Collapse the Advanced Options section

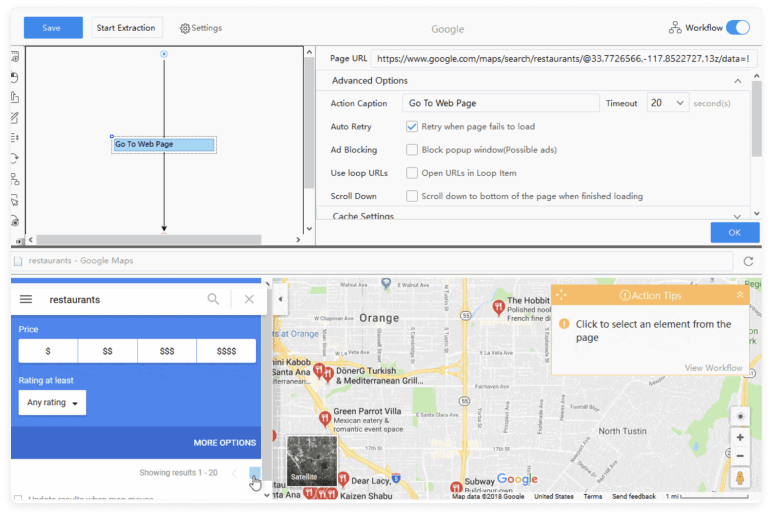(x=738, y=81)
